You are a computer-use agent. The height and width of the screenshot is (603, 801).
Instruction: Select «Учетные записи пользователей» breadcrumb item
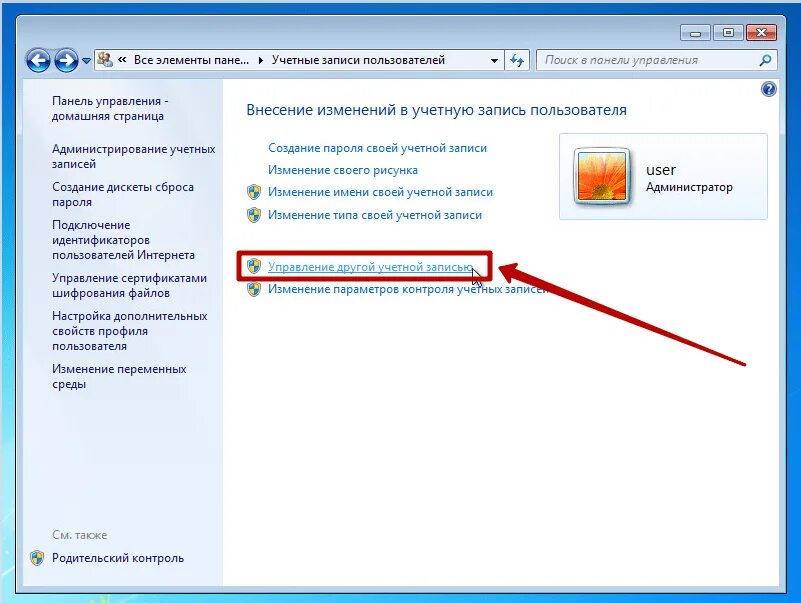pyautogui.click(x=358, y=60)
